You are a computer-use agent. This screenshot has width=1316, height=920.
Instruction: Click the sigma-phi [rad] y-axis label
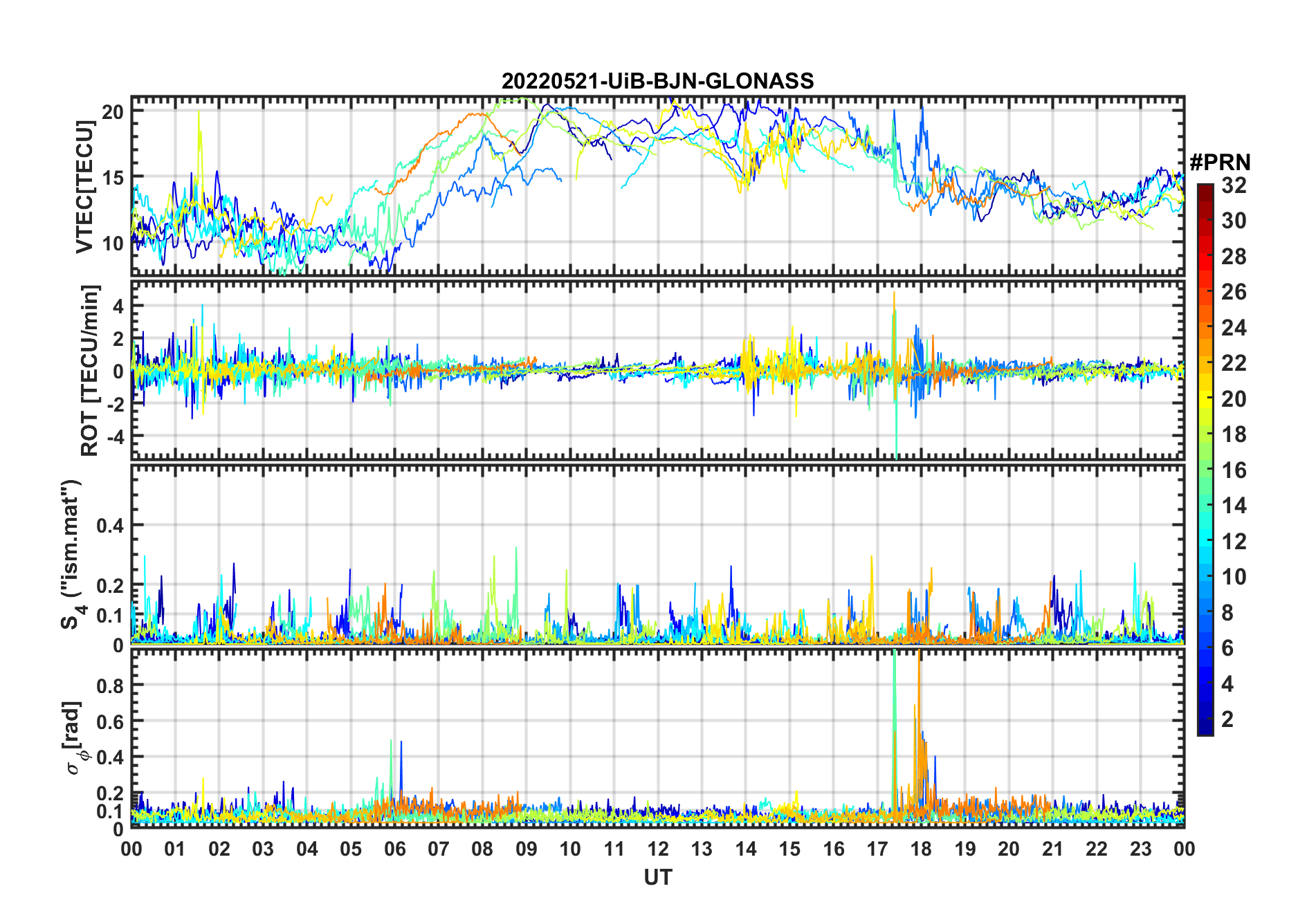(x=76, y=737)
